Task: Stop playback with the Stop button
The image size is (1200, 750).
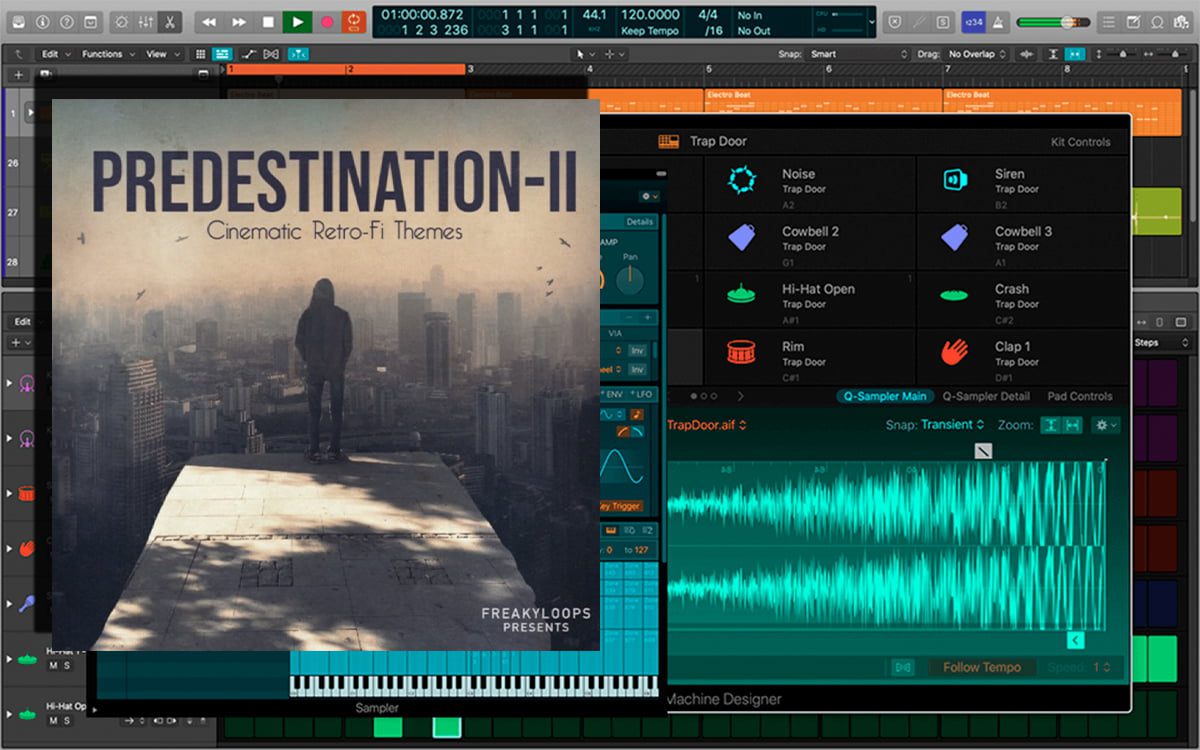Action: pos(268,21)
